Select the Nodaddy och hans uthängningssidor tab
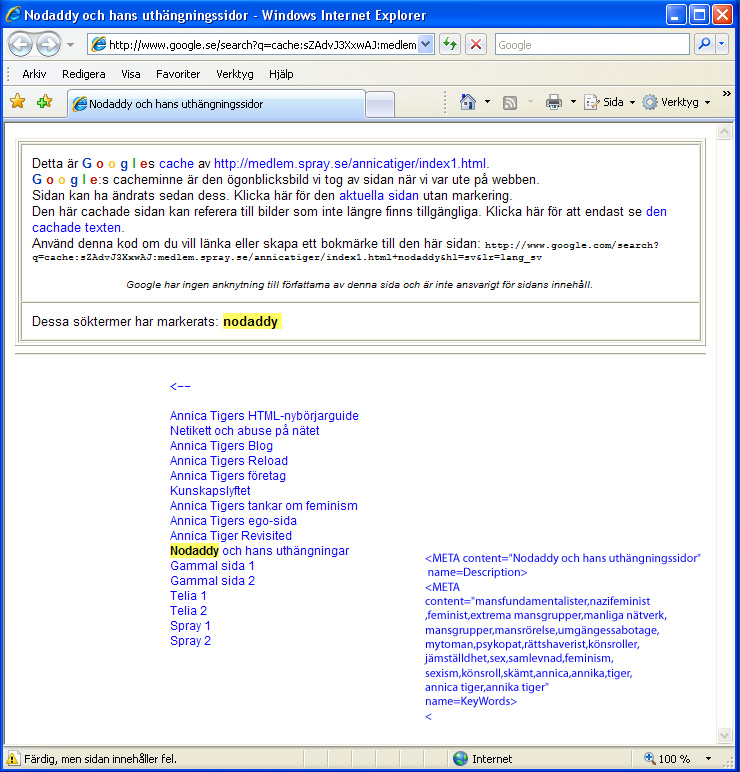Viewport: 740px width, 772px height. coord(216,104)
